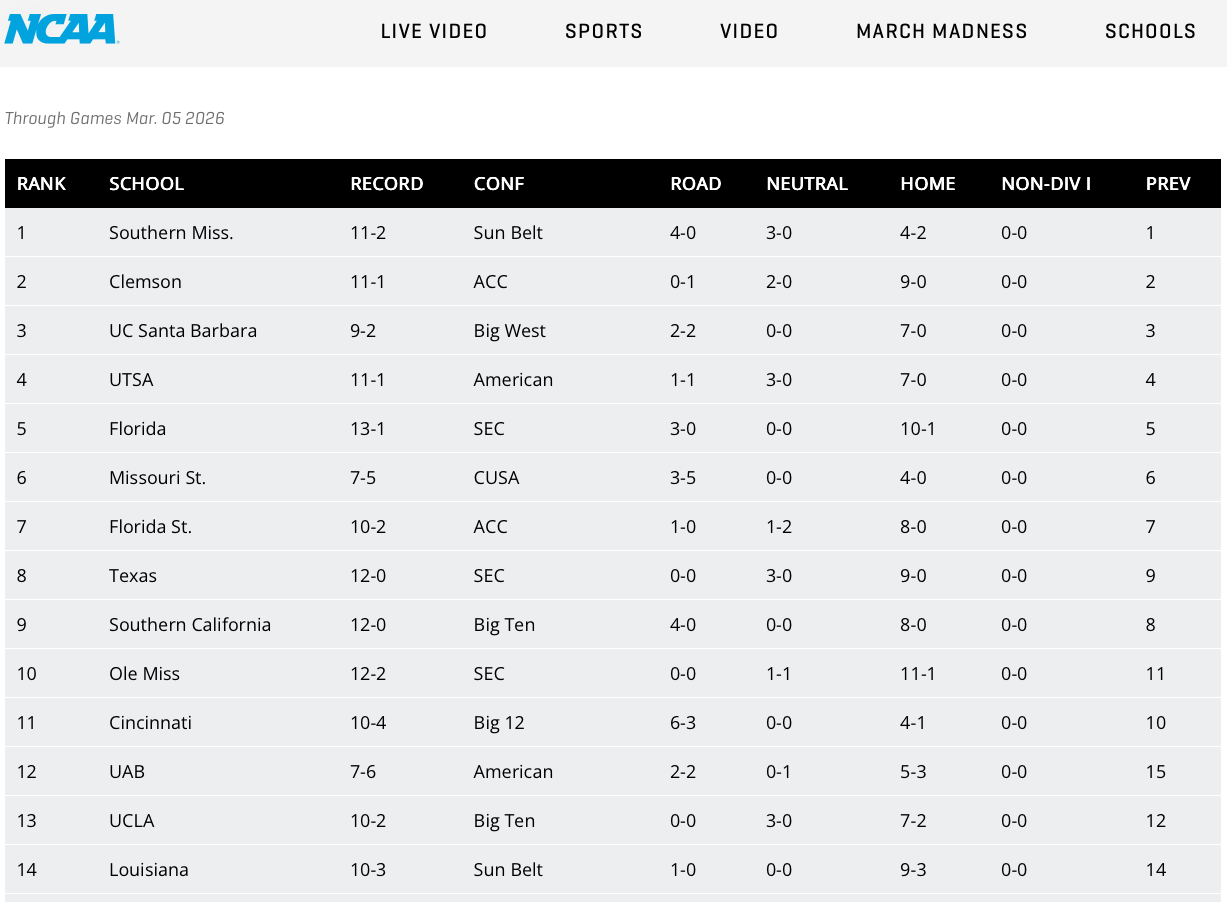This screenshot has width=1227, height=902.
Task: Sort by the Record column header
Action: [x=387, y=184]
